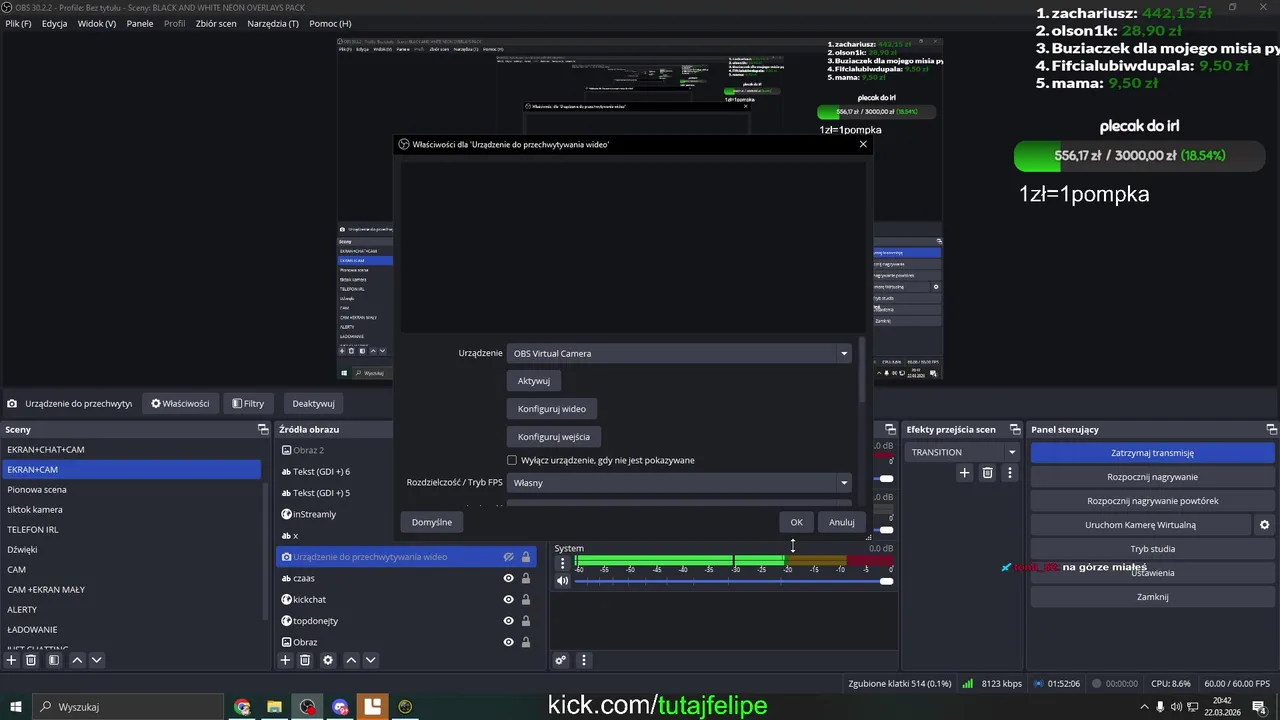Open File Explorer from the taskbar
Screen dimensions: 1280x720
click(x=274, y=707)
